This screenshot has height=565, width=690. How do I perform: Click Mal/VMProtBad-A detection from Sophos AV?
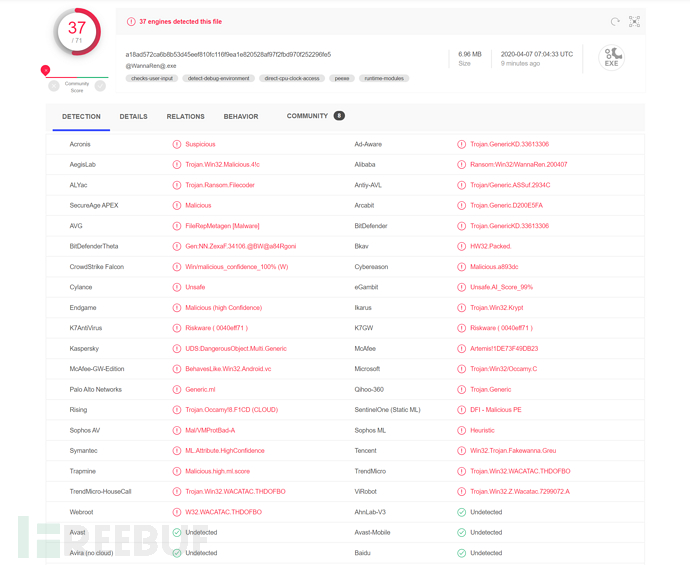click(210, 430)
